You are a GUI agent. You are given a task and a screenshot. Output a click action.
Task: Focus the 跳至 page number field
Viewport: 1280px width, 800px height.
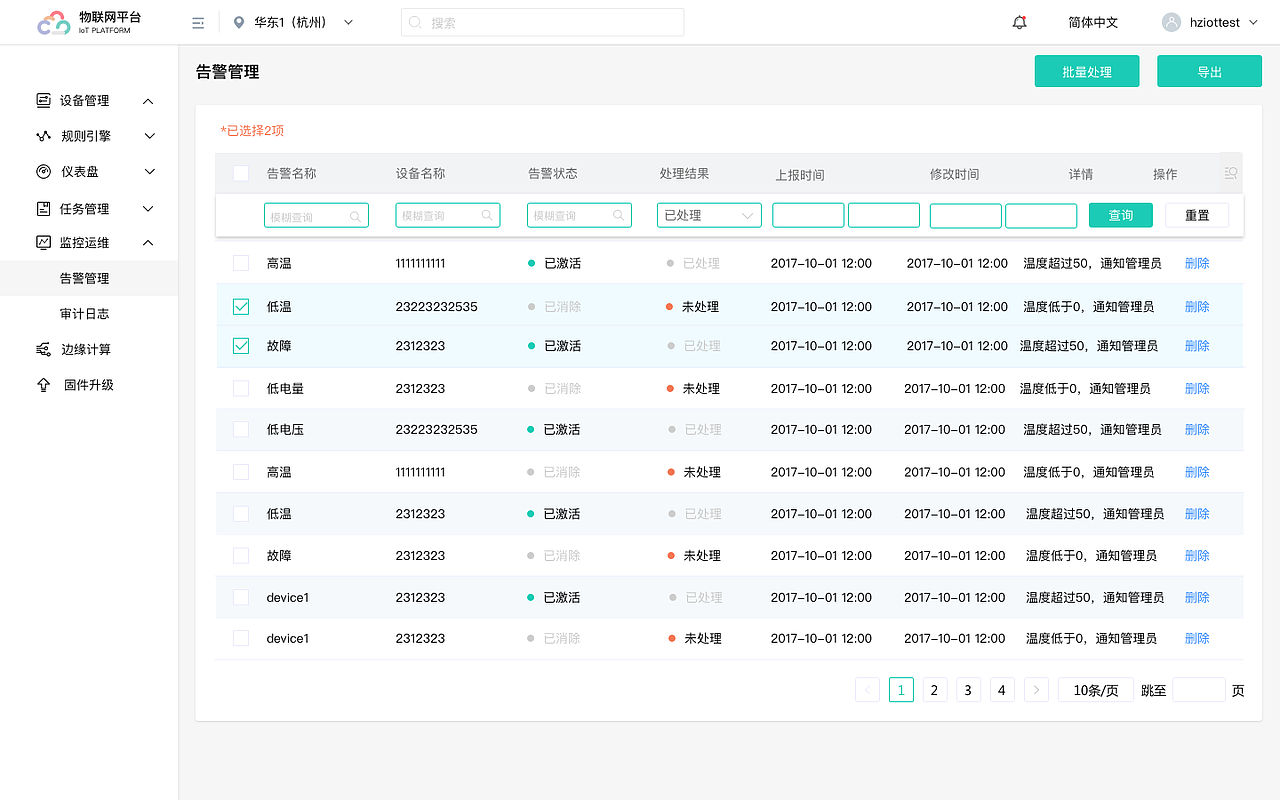[1199, 690]
